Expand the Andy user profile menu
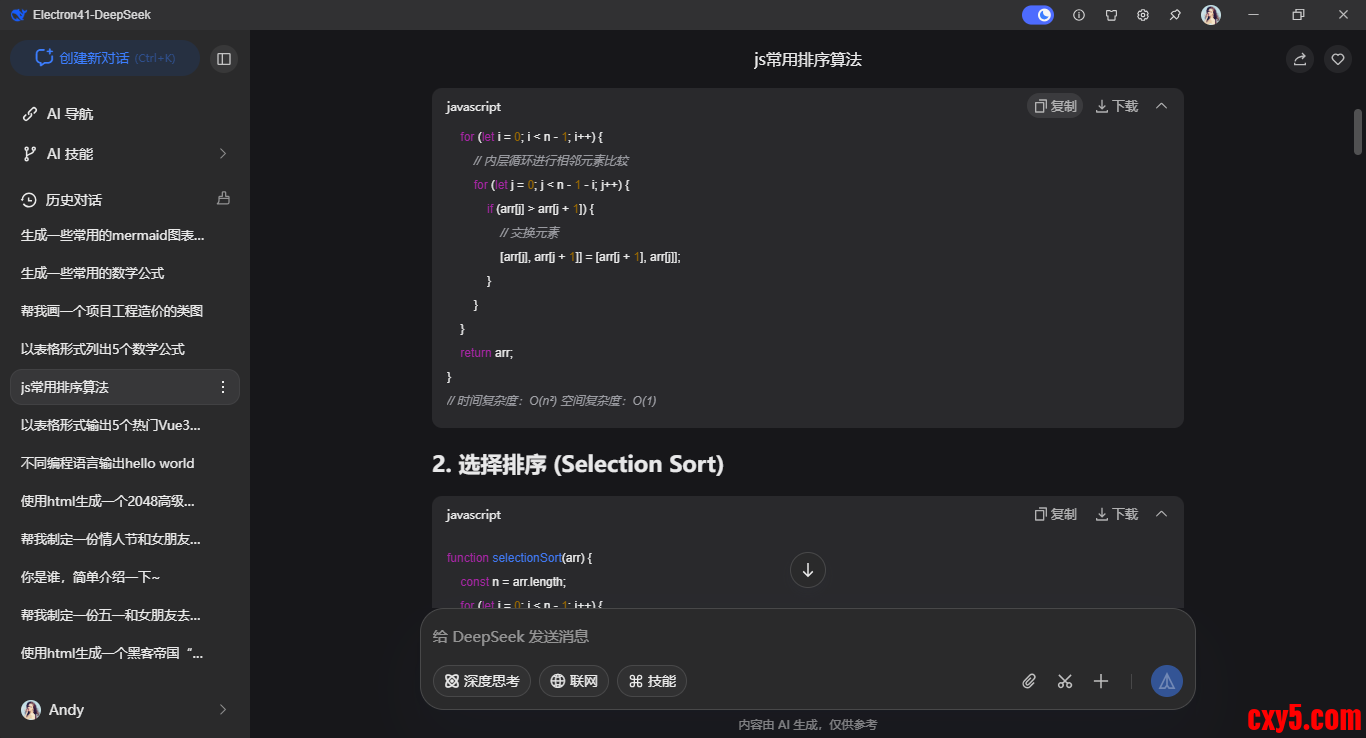The width and height of the screenshot is (1366, 738). coord(223,710)
